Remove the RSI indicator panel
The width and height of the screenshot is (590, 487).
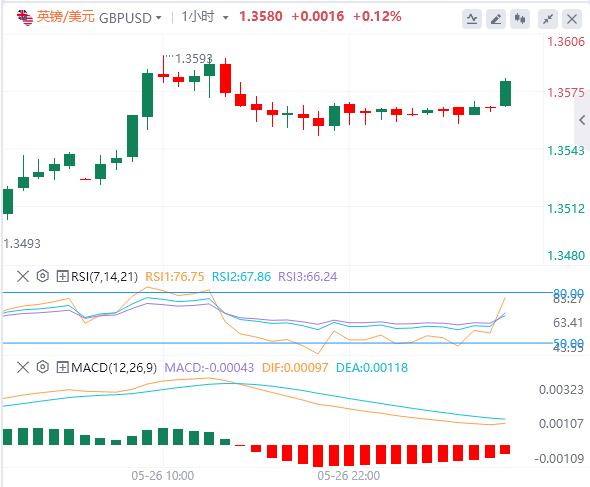[23, 277]
